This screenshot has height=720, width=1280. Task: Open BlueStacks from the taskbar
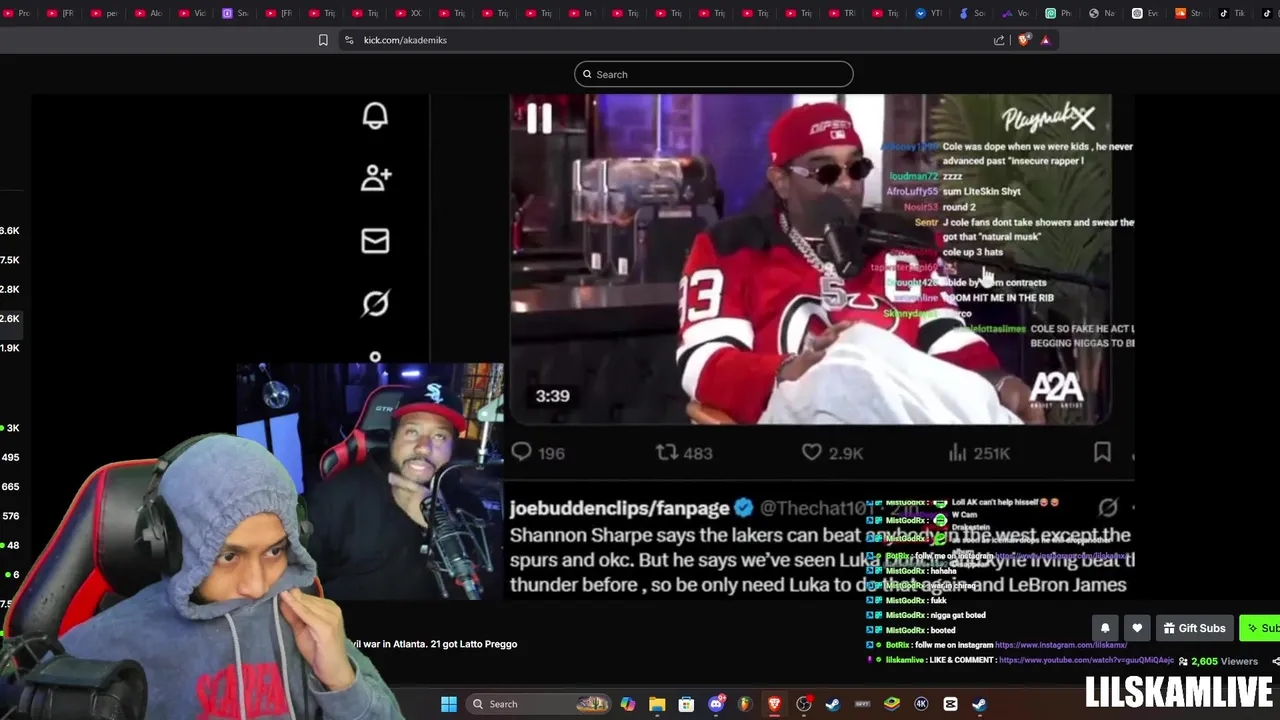coord(892,704)
